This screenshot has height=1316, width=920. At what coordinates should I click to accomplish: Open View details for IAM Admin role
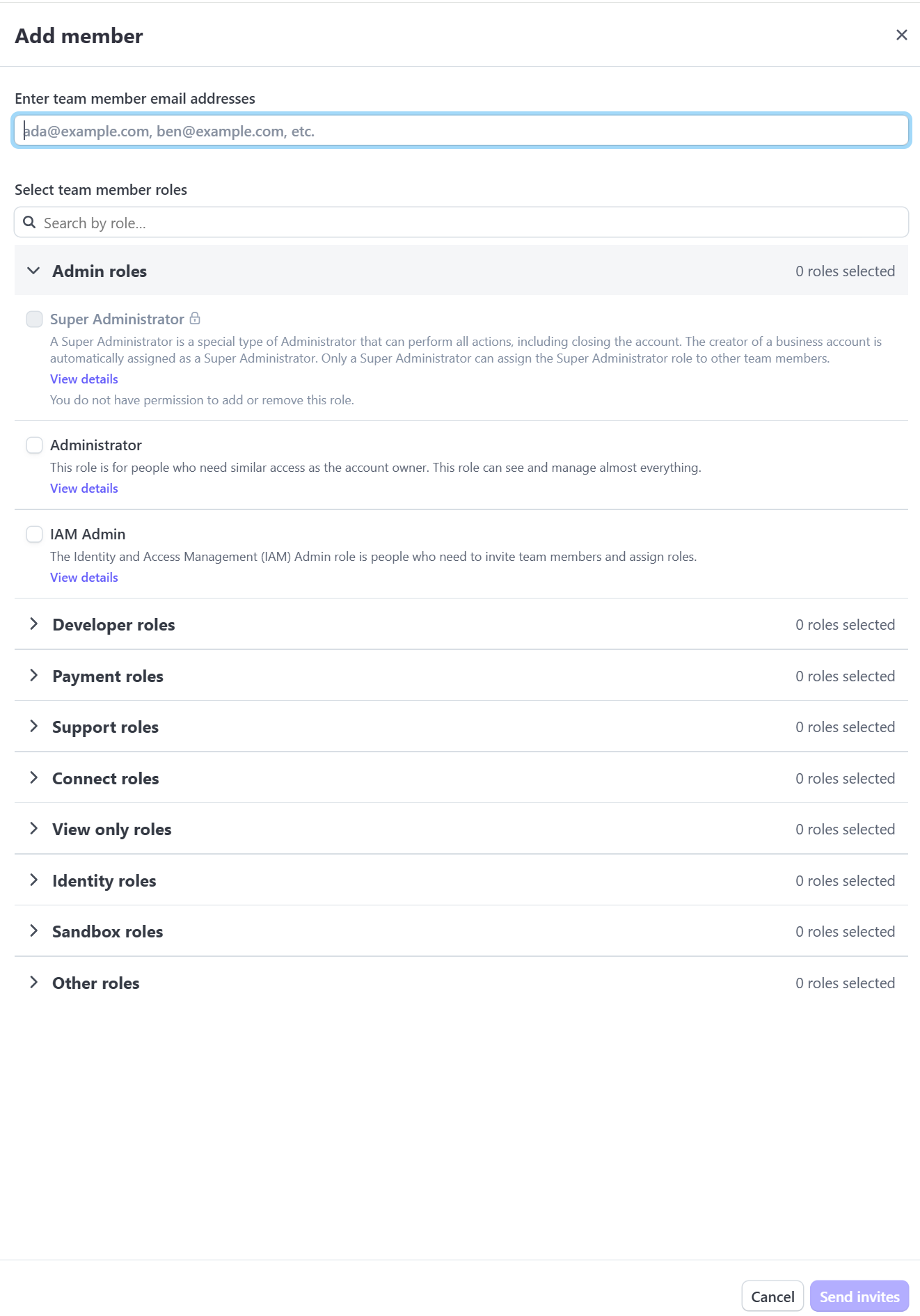coord(84,577)
